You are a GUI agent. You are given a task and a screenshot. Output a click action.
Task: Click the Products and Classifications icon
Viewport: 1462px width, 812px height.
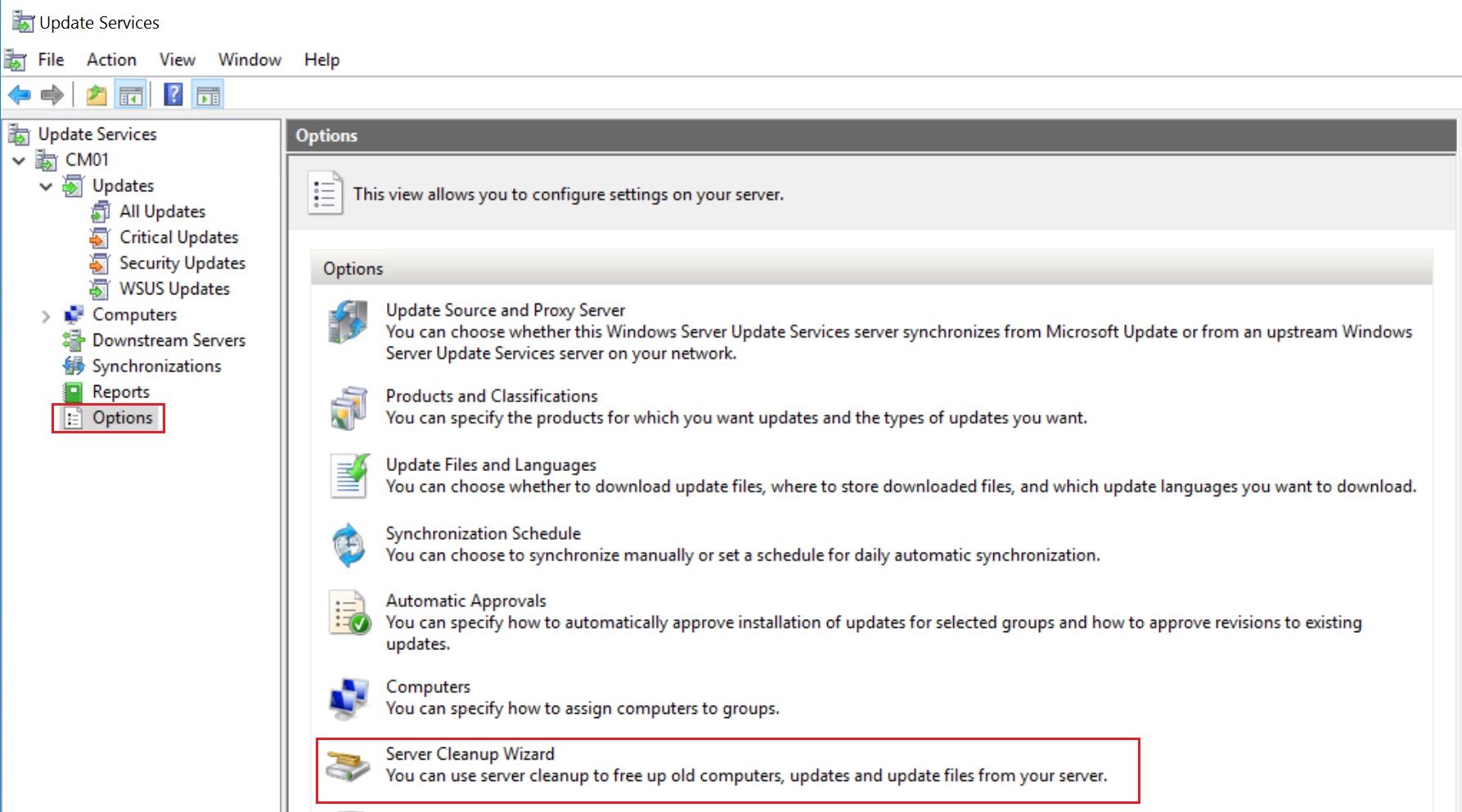tap(349, 408)
